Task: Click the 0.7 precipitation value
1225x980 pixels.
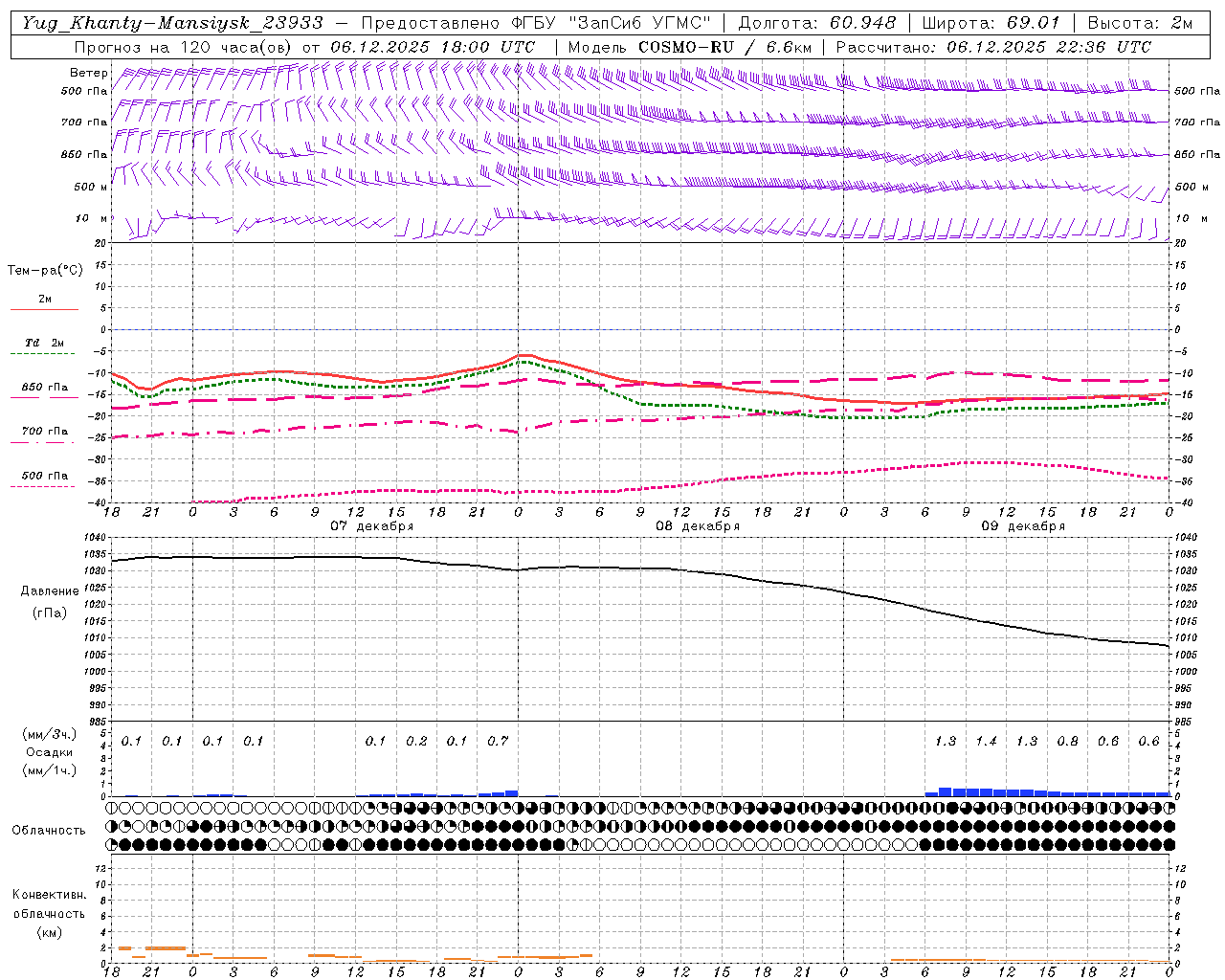Action: pos(498,742)
